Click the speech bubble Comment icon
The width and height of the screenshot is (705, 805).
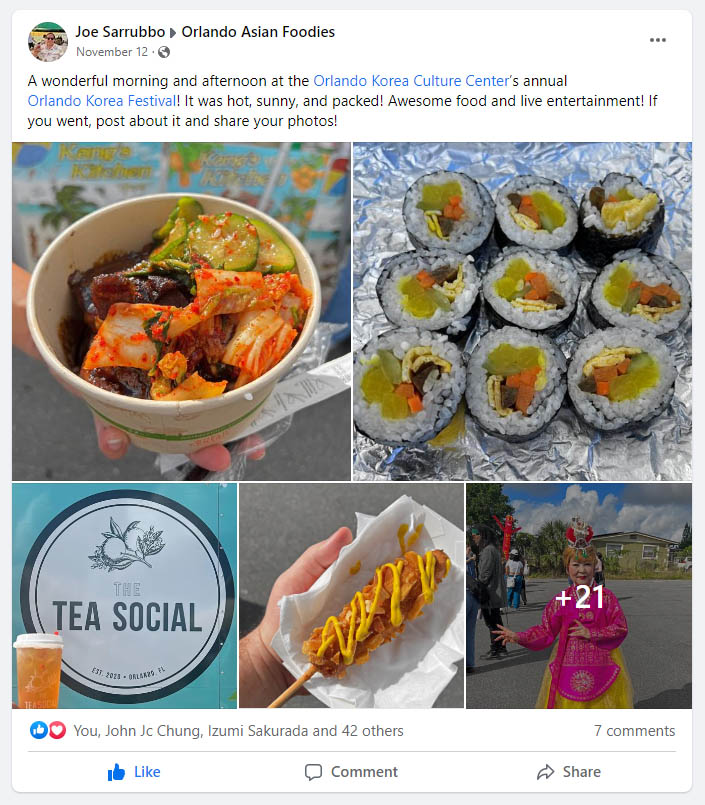[313, 772]
